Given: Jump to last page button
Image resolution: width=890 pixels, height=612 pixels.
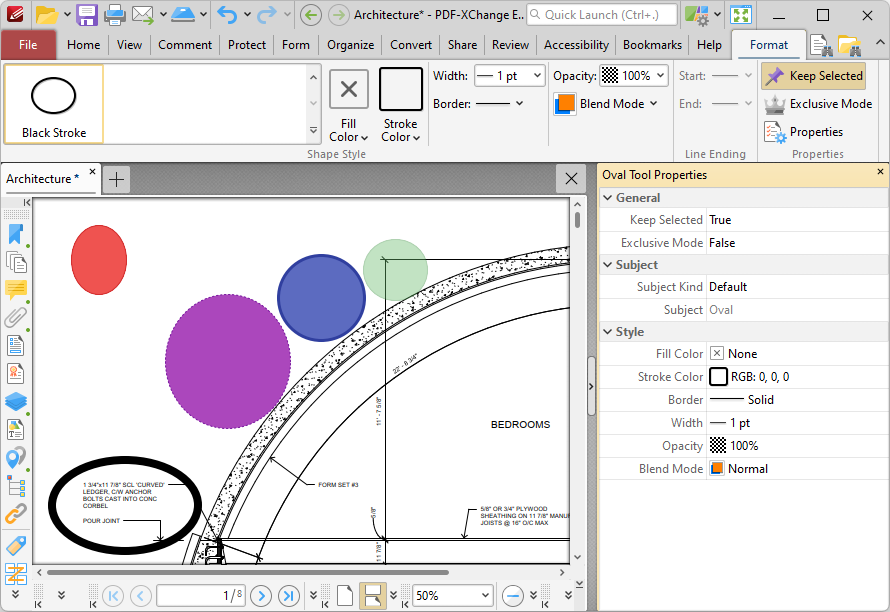Looking at the screenshot, I should (289, 596).
